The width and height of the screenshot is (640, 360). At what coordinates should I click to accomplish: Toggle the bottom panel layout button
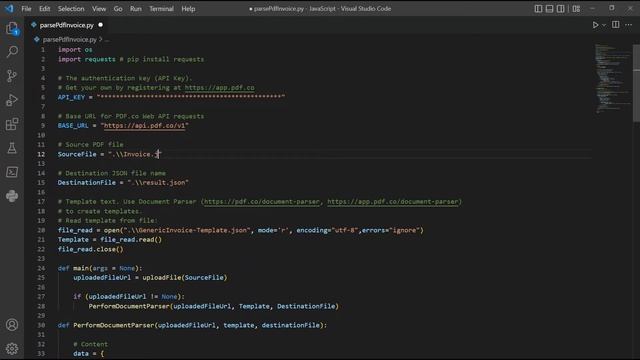549,9
